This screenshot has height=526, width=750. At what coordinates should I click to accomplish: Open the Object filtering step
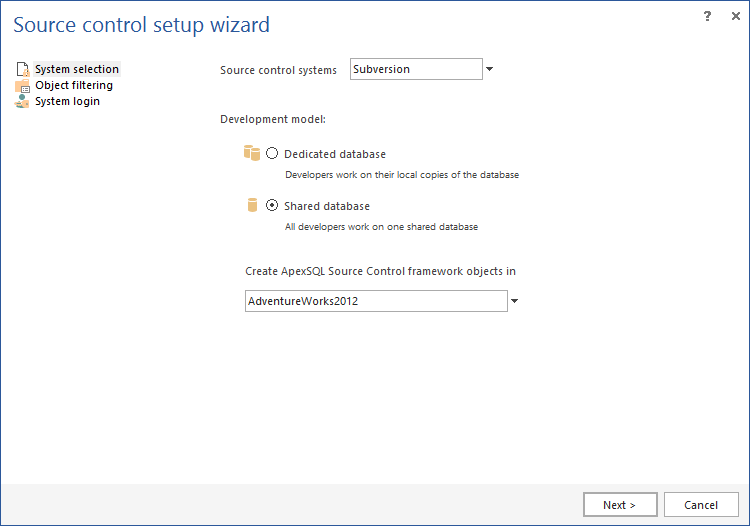point(74,86)
